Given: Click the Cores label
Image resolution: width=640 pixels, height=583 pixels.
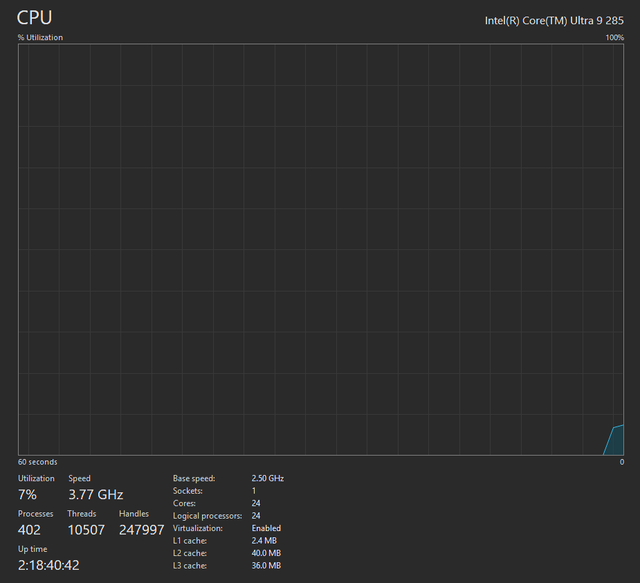Looking at the screenshot, I should click(184, 503).
